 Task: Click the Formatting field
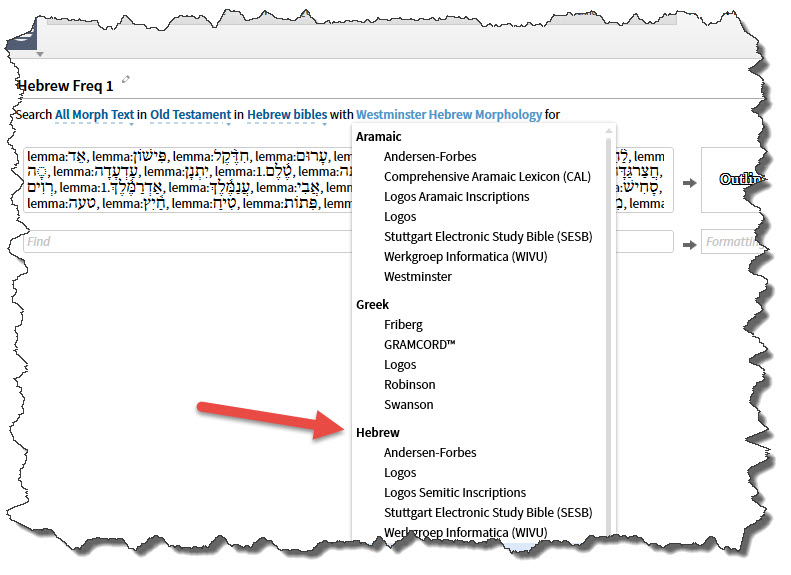point(733,242)
